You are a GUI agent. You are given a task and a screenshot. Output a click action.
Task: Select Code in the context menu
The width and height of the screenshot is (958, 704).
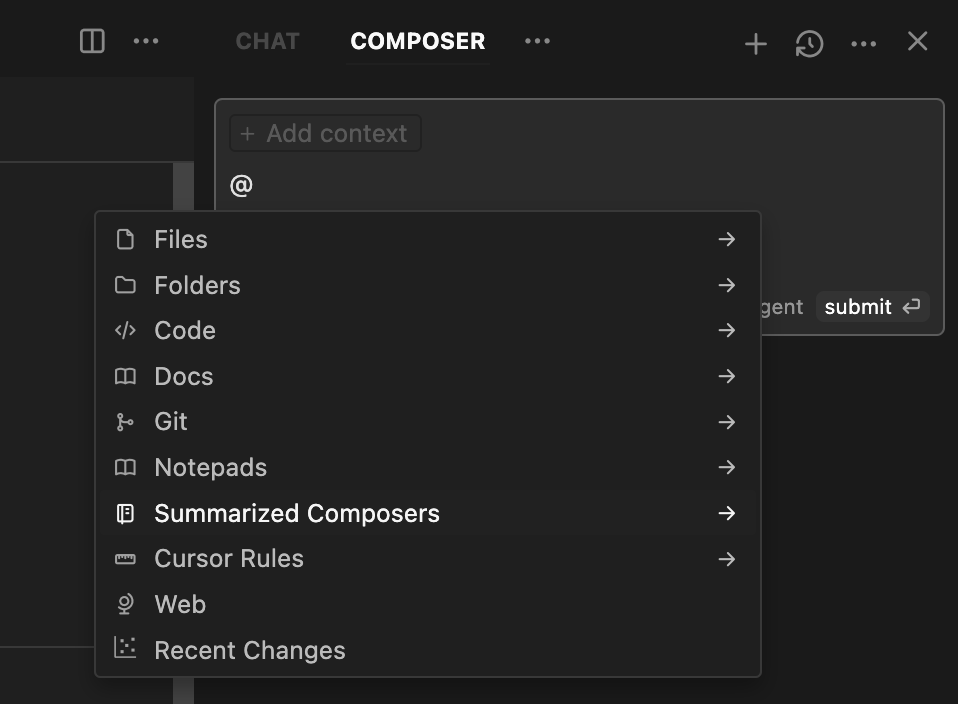(x=185, y=331)
